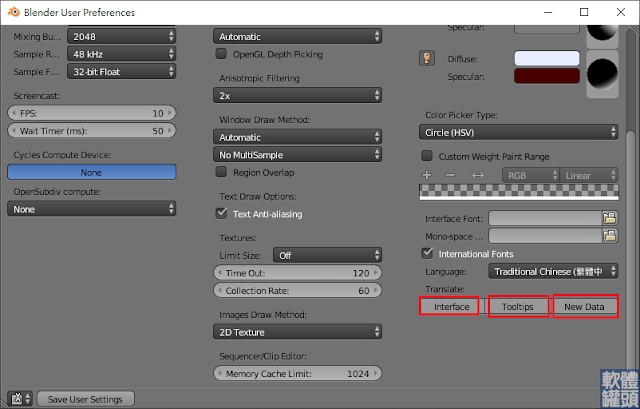Viewport: 640px width, 409px height.
Task: Open Limit Size Off dropdown
Action: [x=327, y=255]
